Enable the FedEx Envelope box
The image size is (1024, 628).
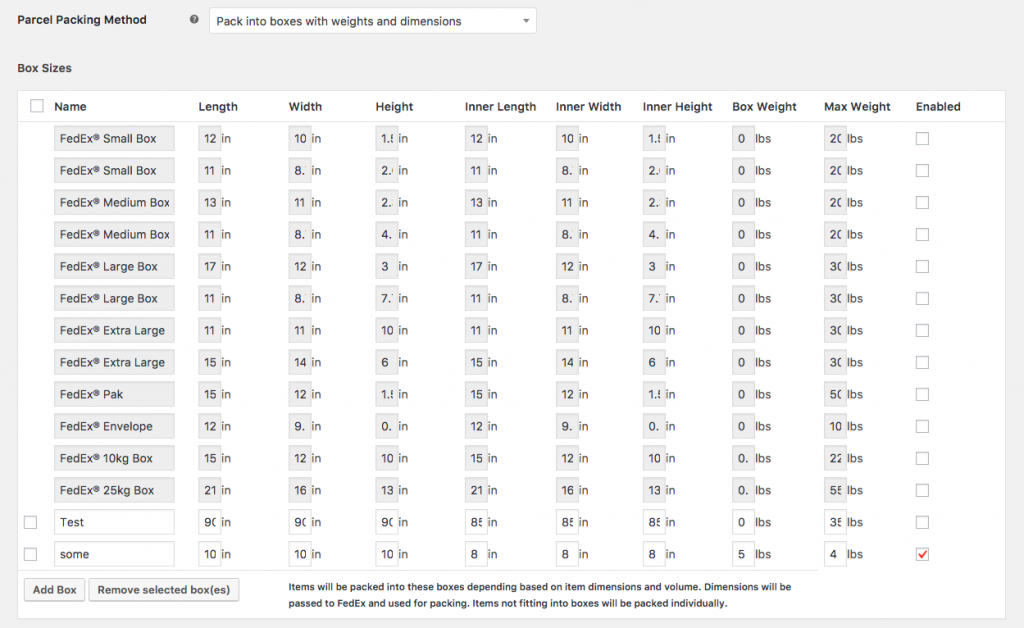(922, 426)
